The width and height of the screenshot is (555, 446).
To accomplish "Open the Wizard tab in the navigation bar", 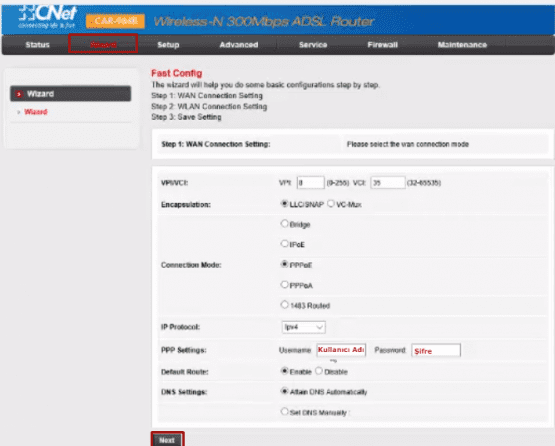I will coord(103,45).
